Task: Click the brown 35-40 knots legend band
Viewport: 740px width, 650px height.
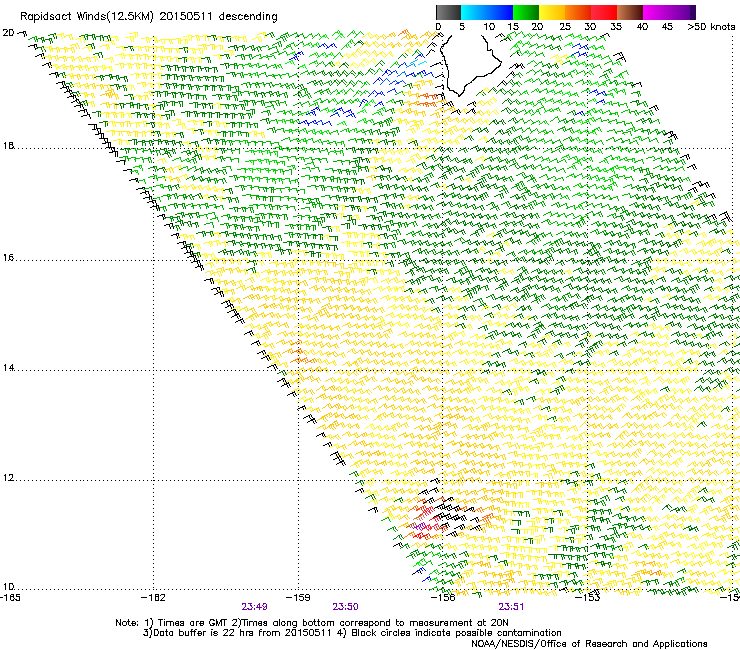Action: tap(630, 12)
